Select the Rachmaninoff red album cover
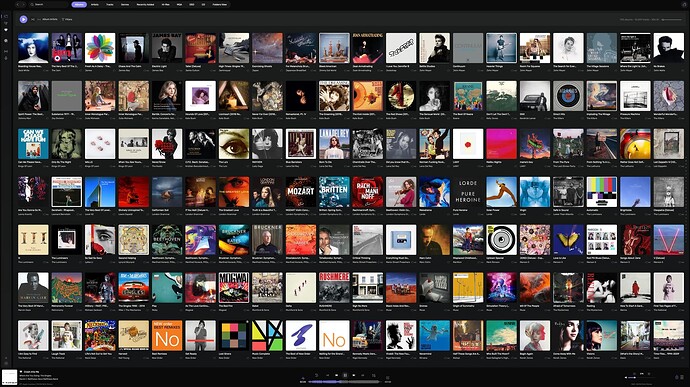The image size is (690, 387). click(368, 192)
